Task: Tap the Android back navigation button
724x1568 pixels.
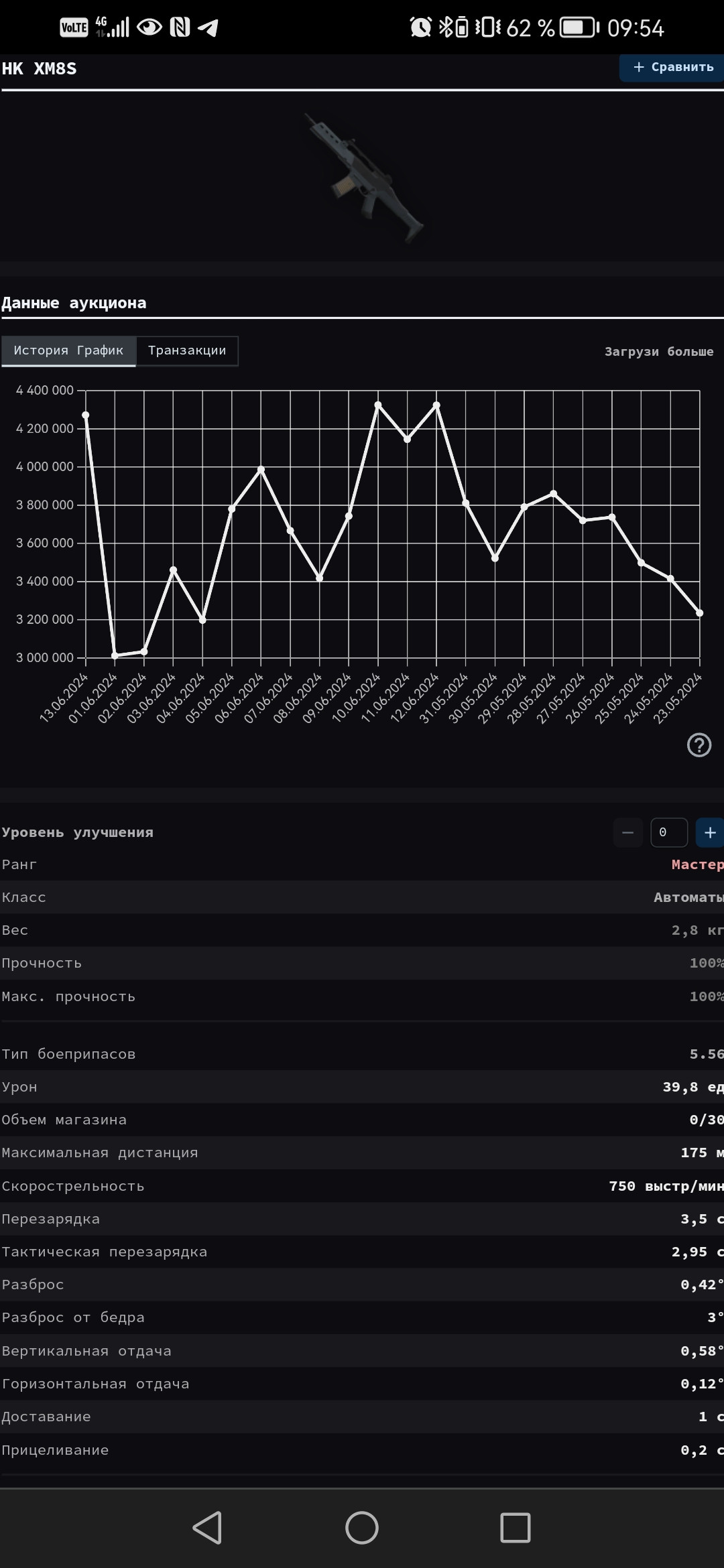Action: [207, 1528]
